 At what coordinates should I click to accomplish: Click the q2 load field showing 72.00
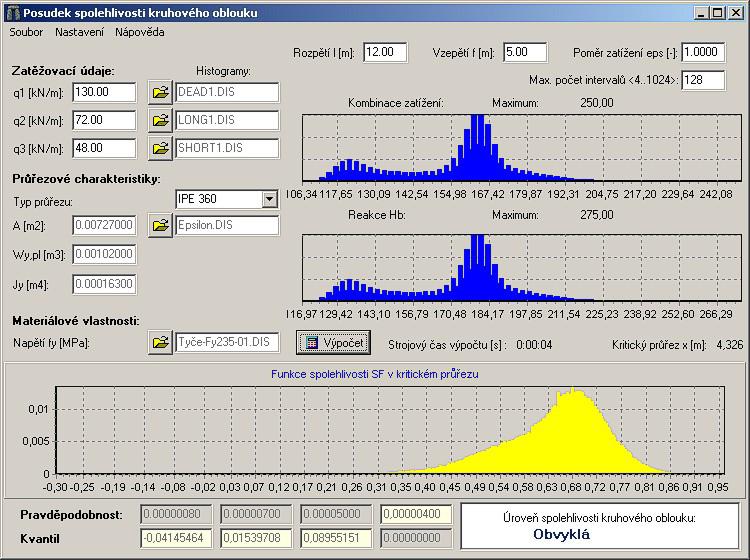tap(104, 120)
